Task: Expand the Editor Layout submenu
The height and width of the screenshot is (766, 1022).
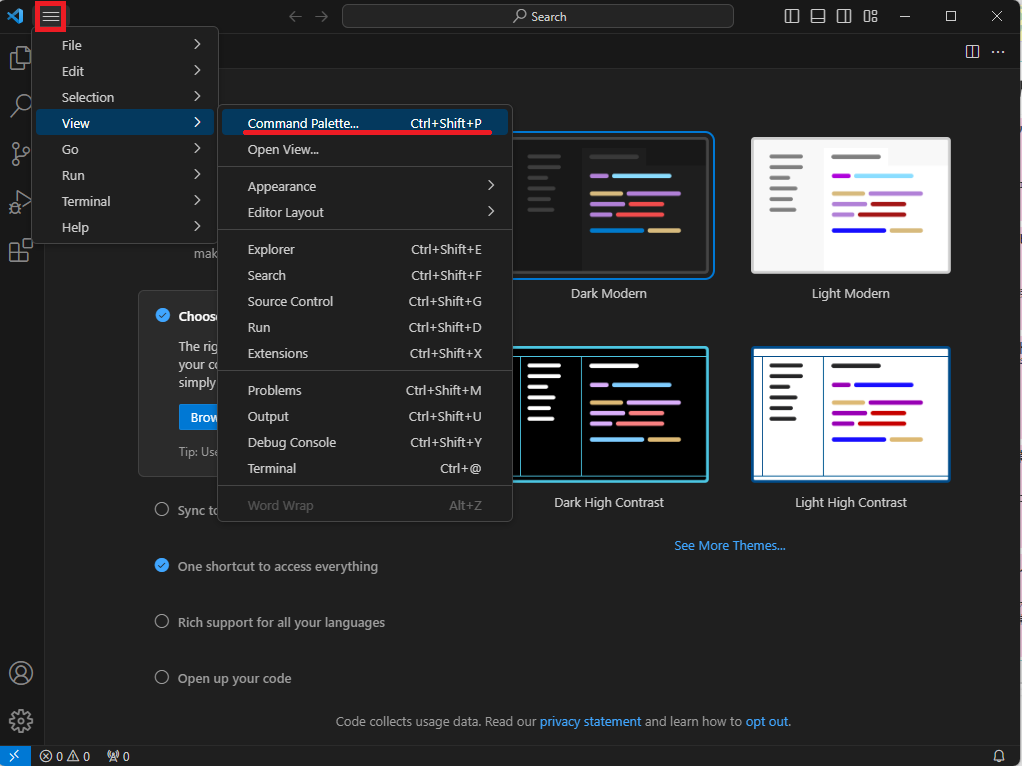Action: click(x=364, y=213)
